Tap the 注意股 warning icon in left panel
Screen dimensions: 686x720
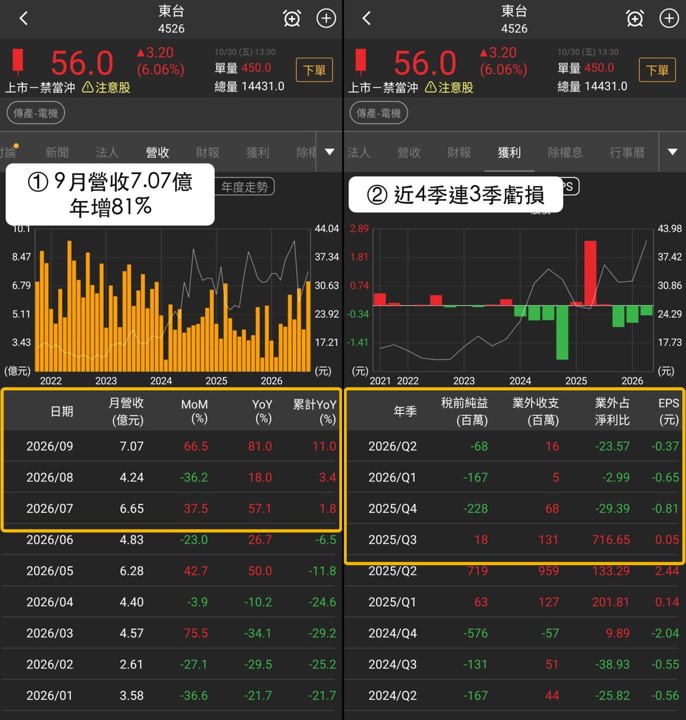point(88,87)
